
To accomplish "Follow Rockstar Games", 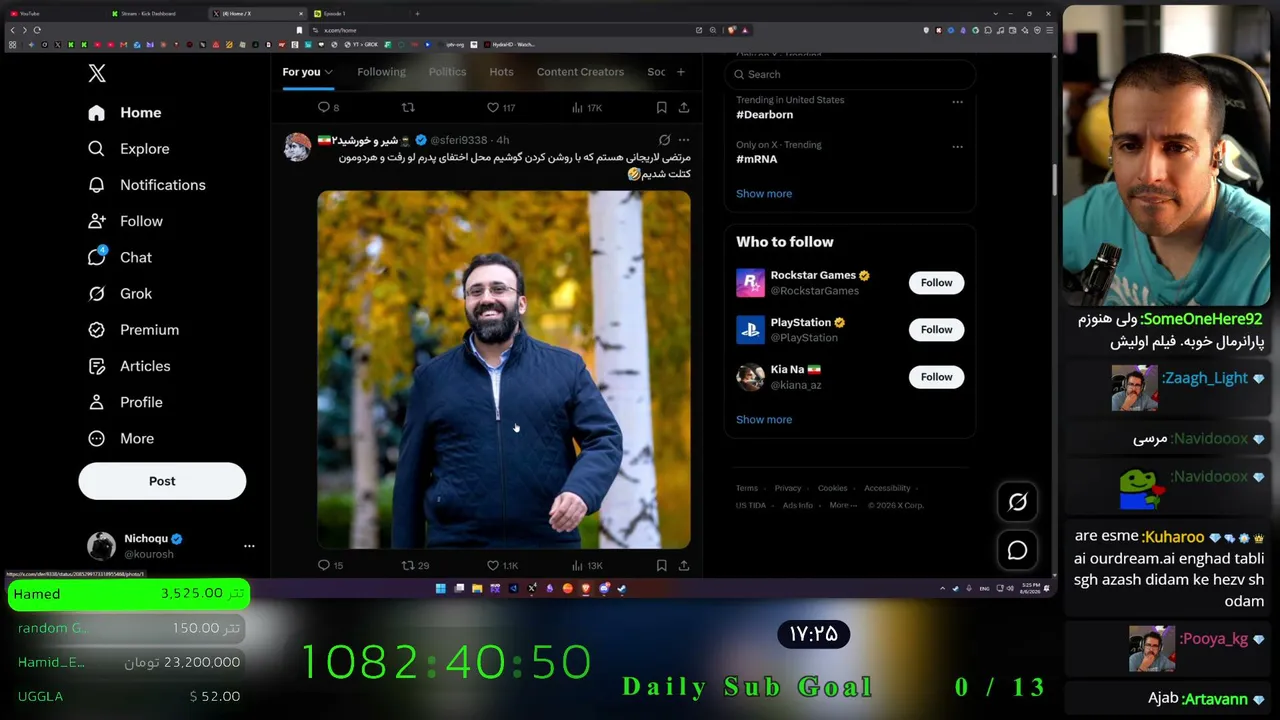I will [x=936, y=283].
